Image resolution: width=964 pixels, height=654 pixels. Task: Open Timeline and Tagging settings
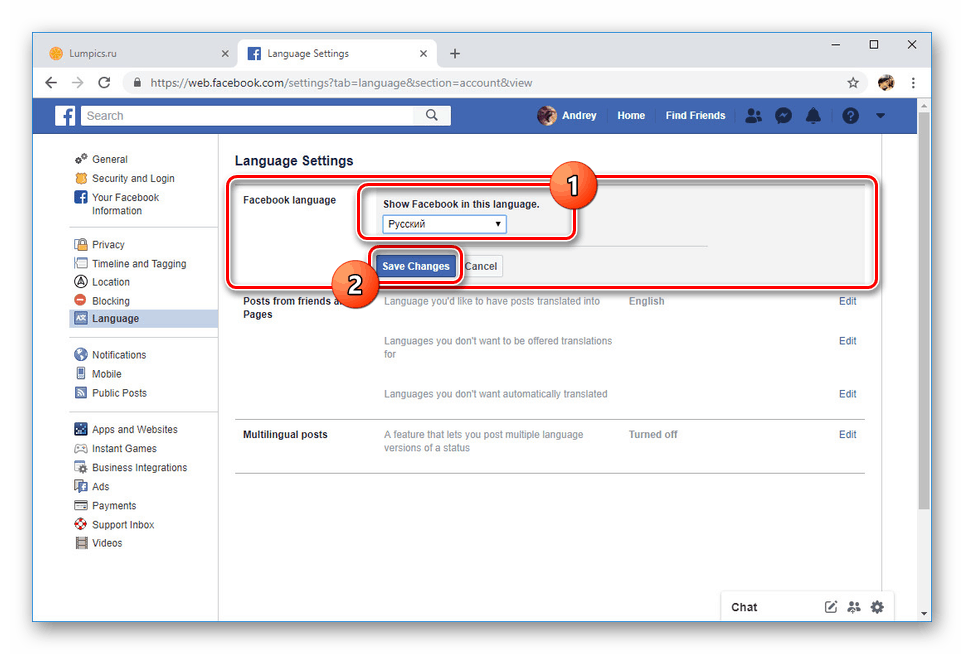139,264
